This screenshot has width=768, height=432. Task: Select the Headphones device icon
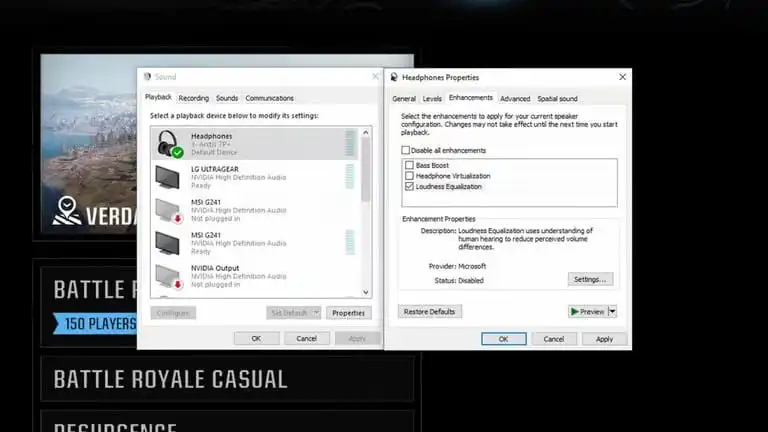[169, 144]
